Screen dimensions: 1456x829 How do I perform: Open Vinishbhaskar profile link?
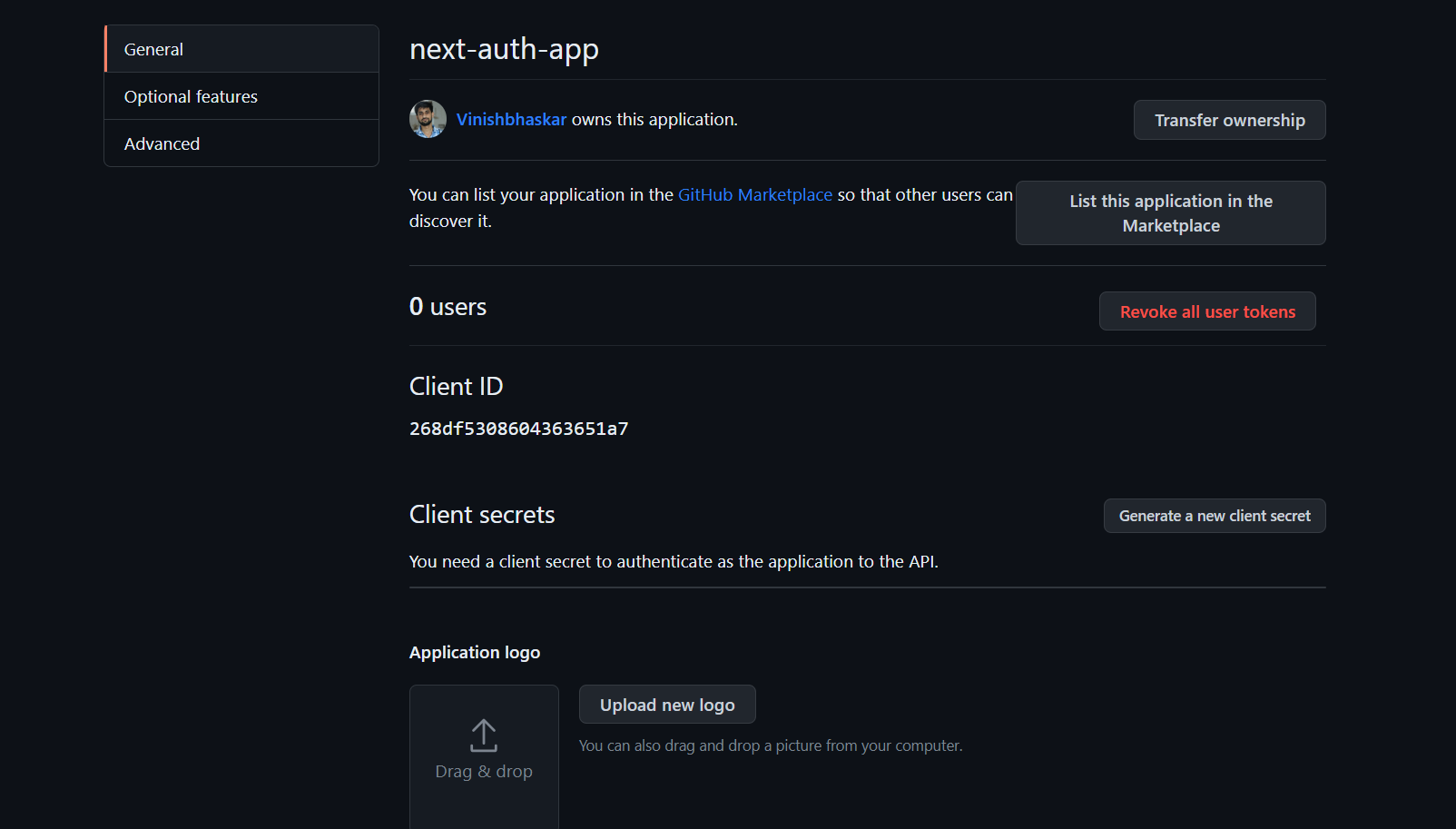511,119
